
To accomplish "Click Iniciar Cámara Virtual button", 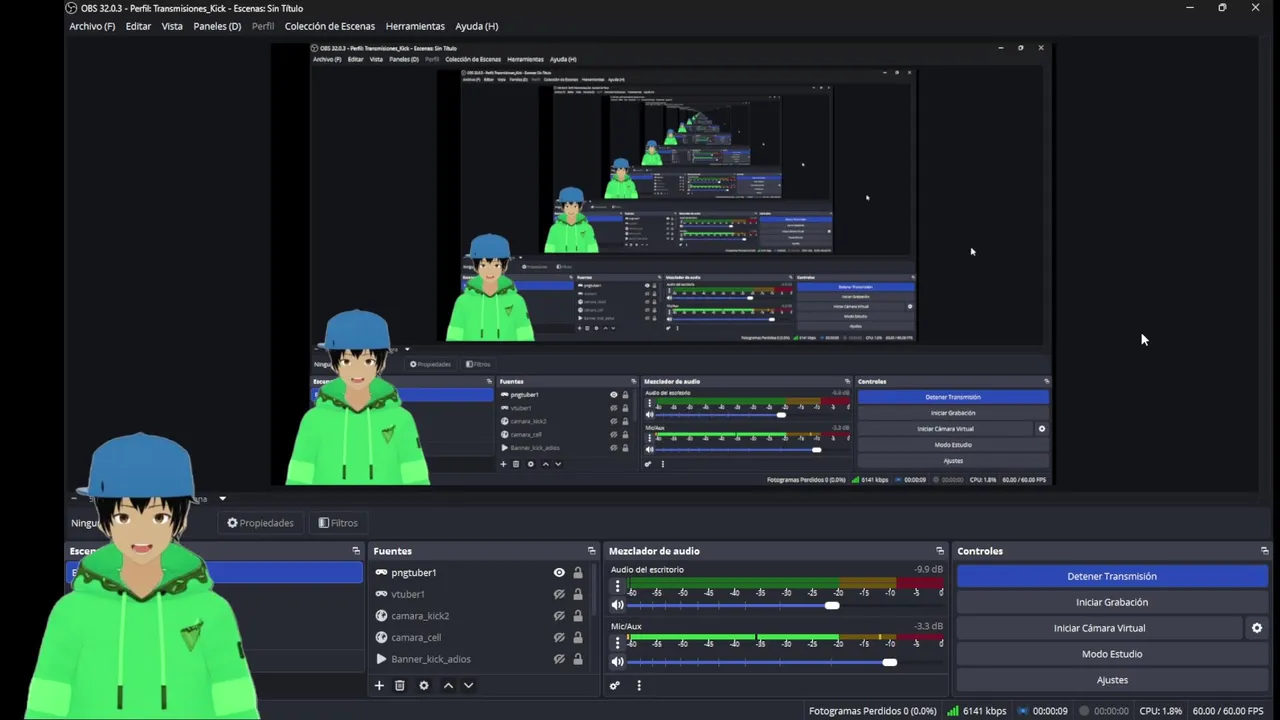I will coord(1099,628).
